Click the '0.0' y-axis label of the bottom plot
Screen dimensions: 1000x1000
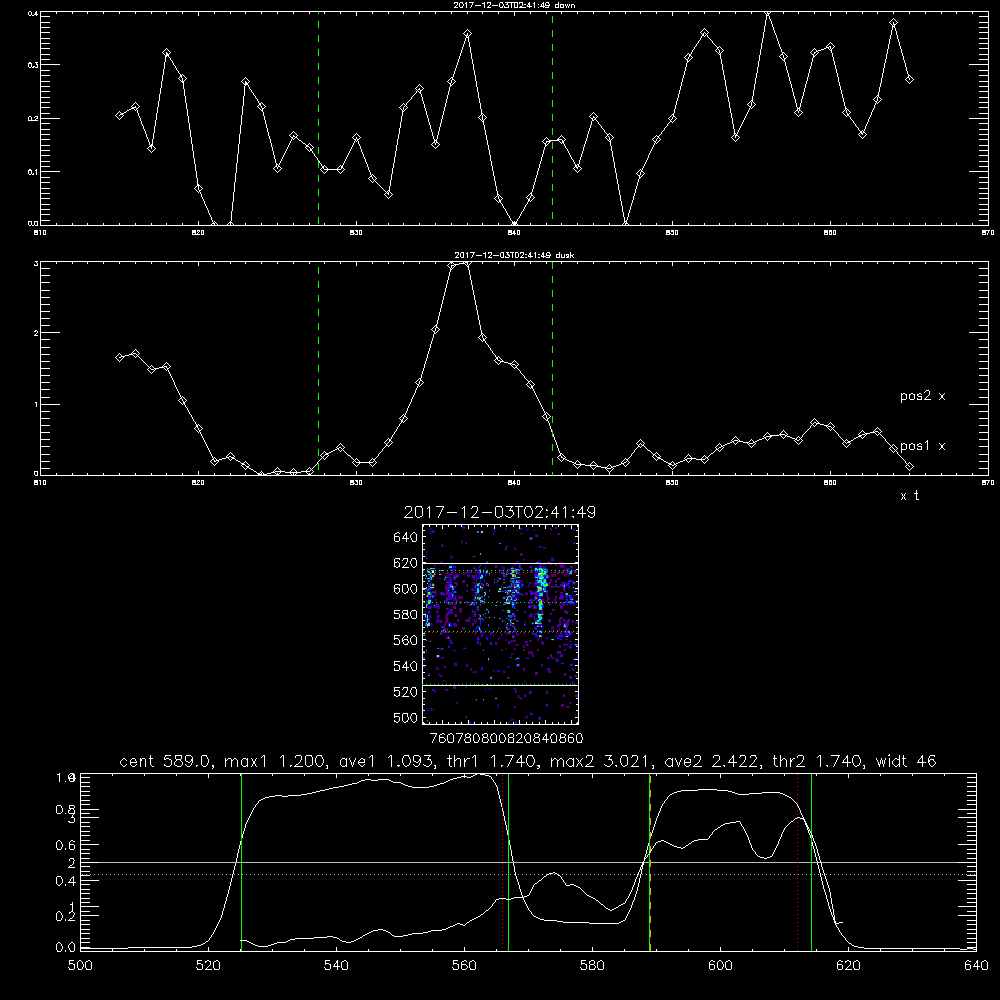point(66,948)
